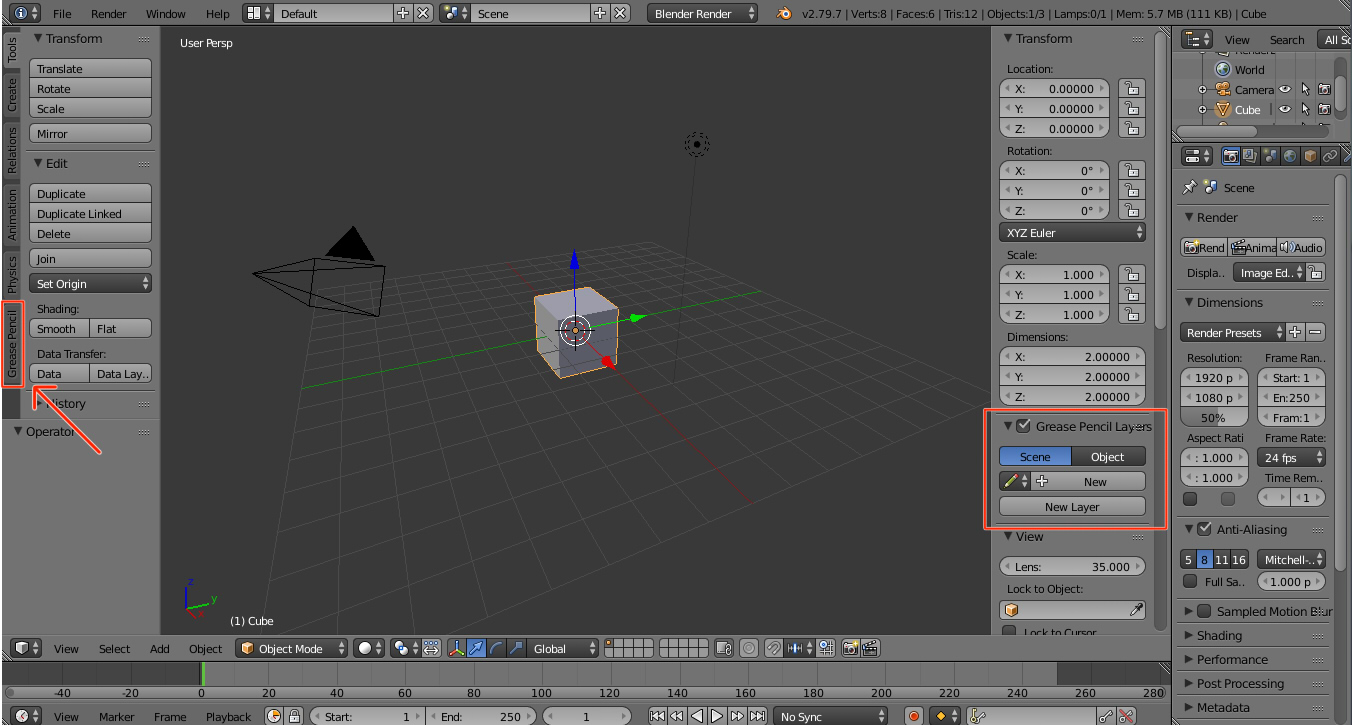Toggle Camera visibility eye in outliner

[x=1285, y=89]
